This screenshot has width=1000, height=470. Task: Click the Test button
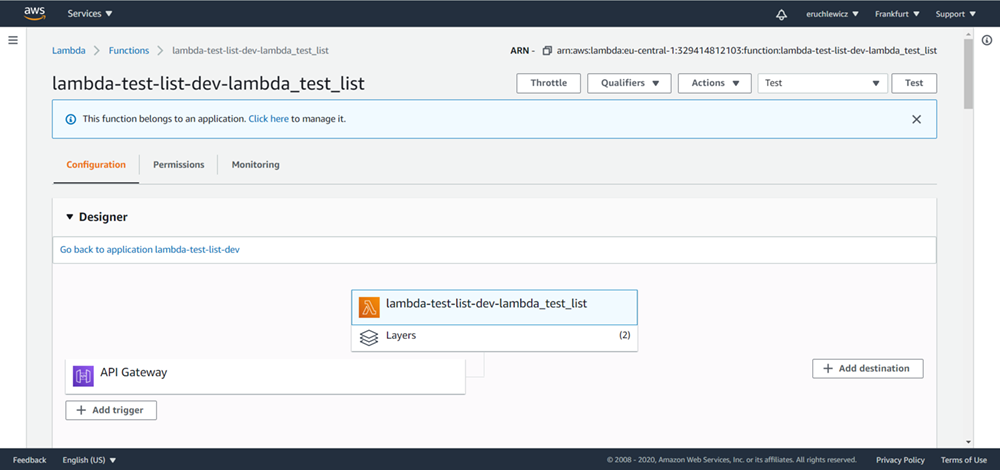[914, 84]
